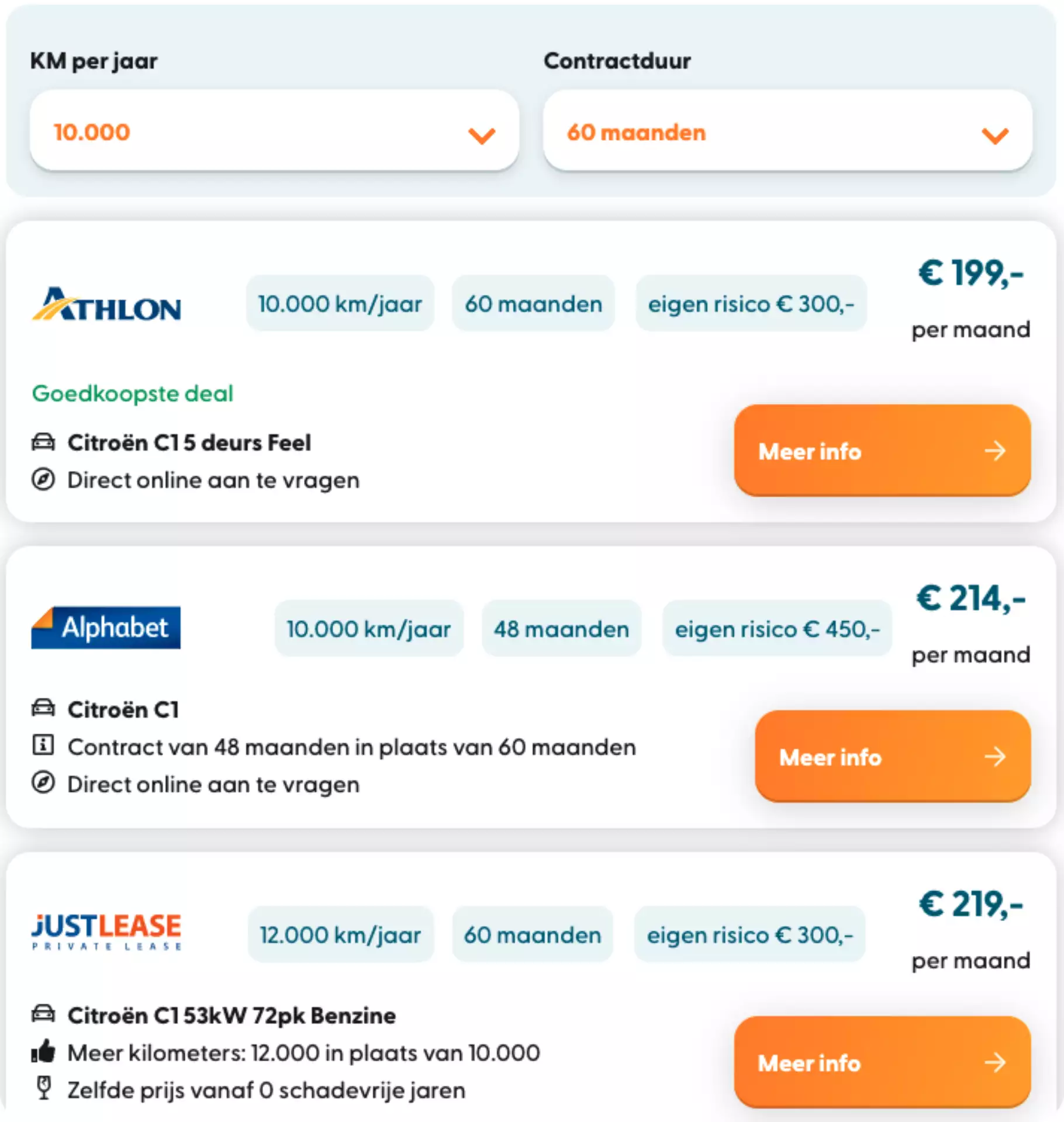Screen dimensions: 1064x1122
Task: Click compass icon in Athlon deal card
Action: pos(43,480)
